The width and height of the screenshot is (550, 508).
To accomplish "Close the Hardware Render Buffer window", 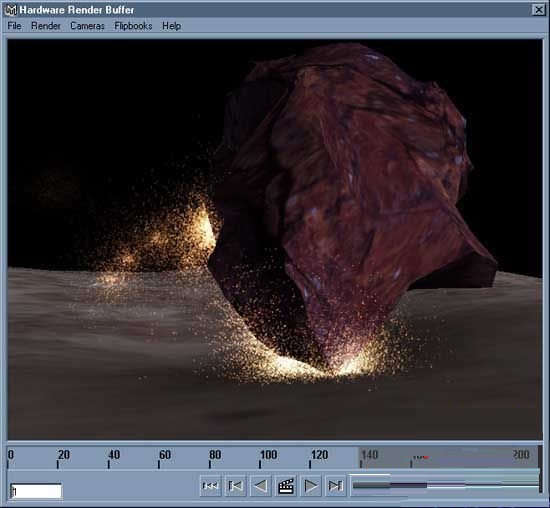I will (x=539, y=10).
